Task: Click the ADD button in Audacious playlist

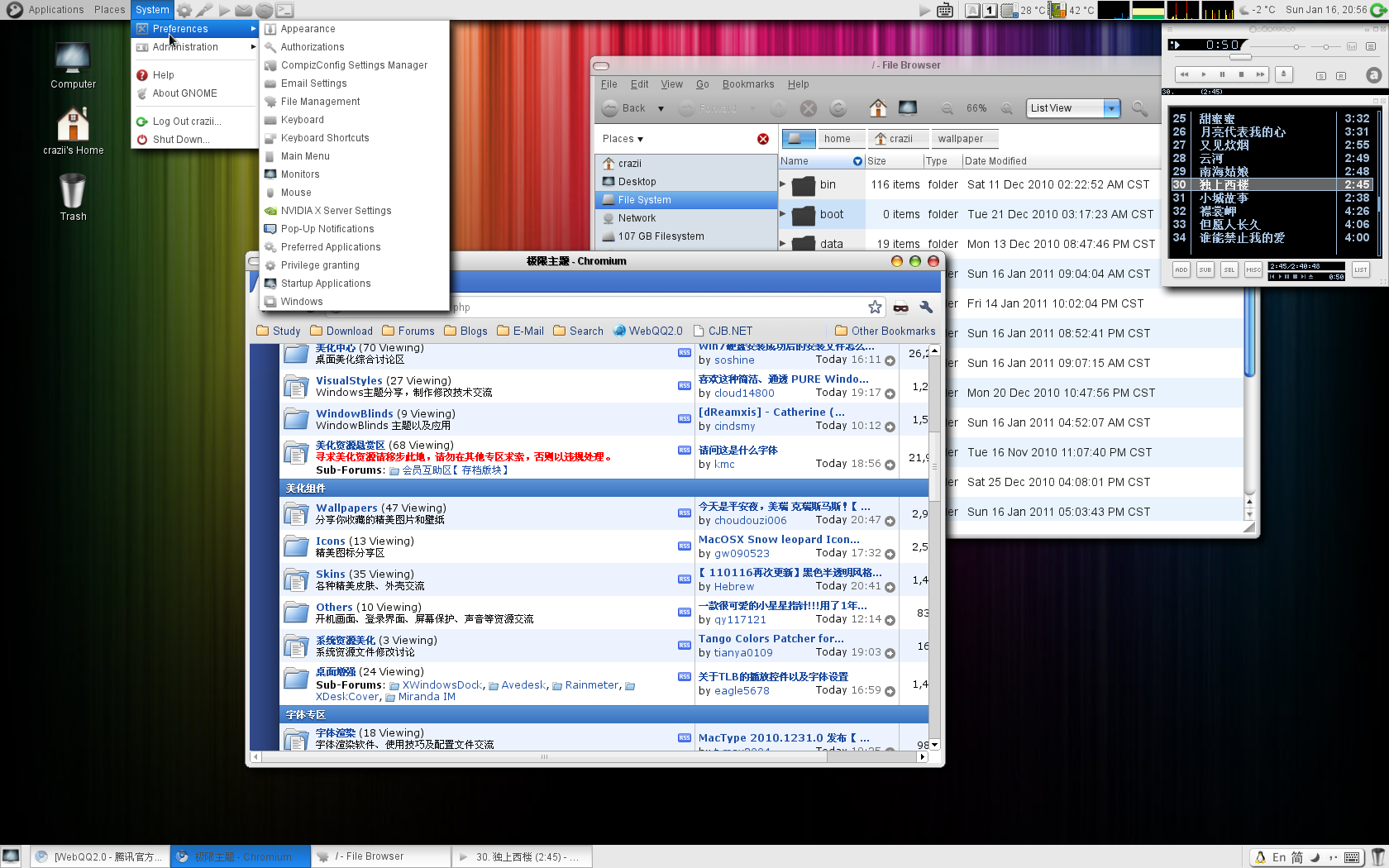Action: (1181, 270)
